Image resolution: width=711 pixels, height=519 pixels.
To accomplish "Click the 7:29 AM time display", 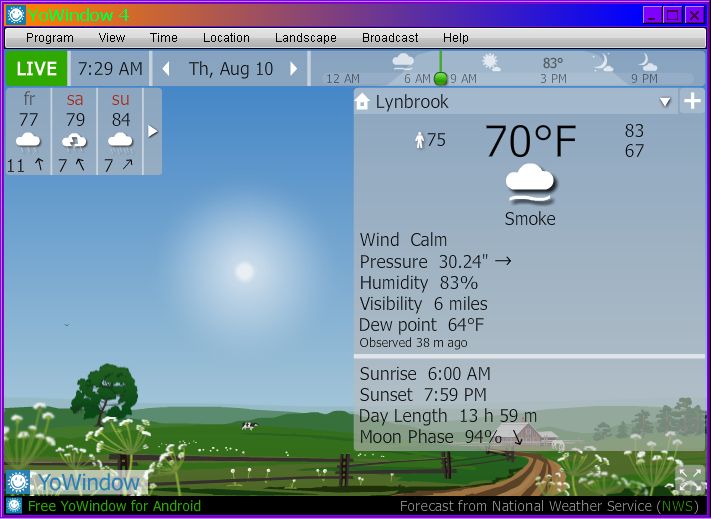I will point(110,69).
